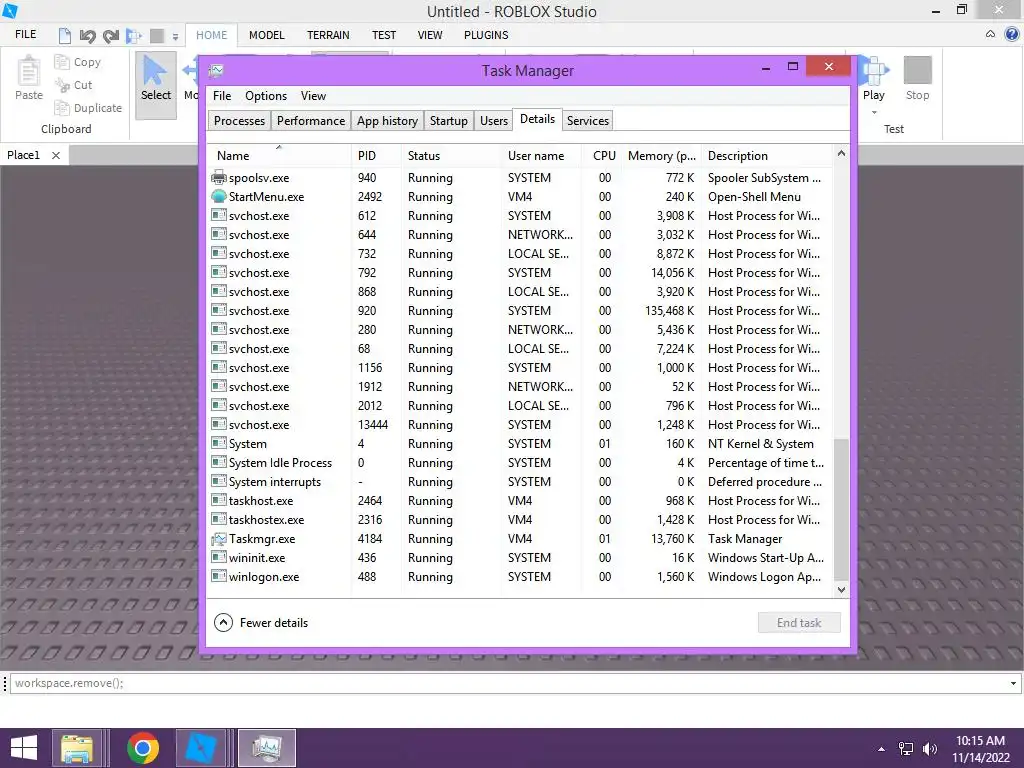Open Task Manager File menu

[222, 96]
